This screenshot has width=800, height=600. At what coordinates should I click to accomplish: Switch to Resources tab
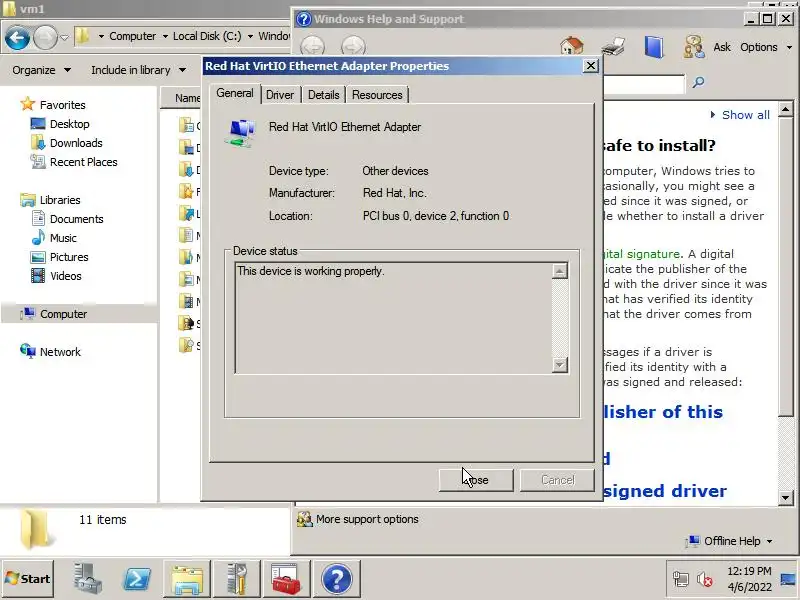point(377,95)
